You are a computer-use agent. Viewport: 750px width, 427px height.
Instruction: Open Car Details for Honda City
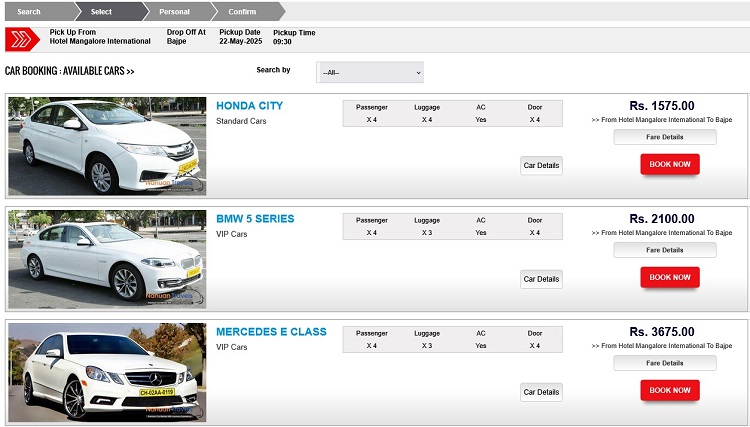541,165
